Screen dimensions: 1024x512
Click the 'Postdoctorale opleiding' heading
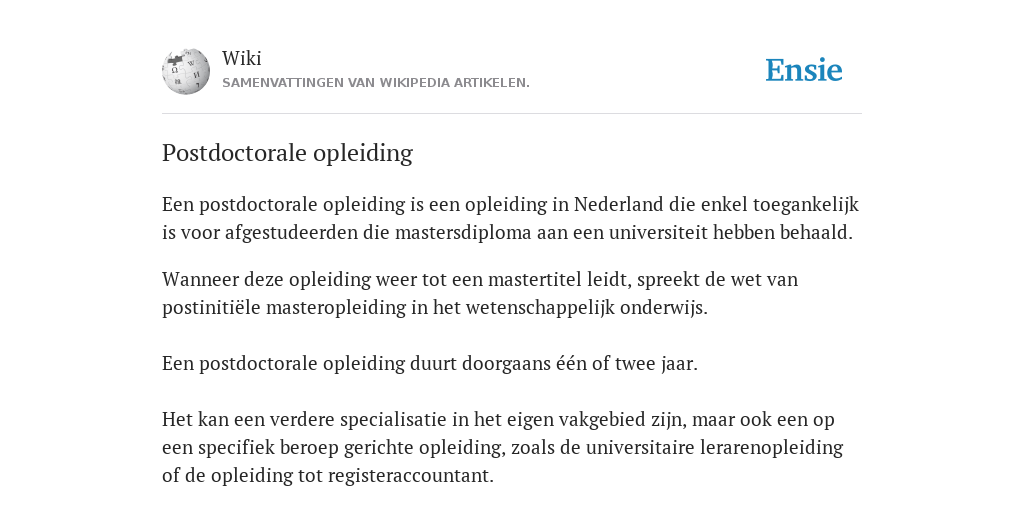(287, 153)
